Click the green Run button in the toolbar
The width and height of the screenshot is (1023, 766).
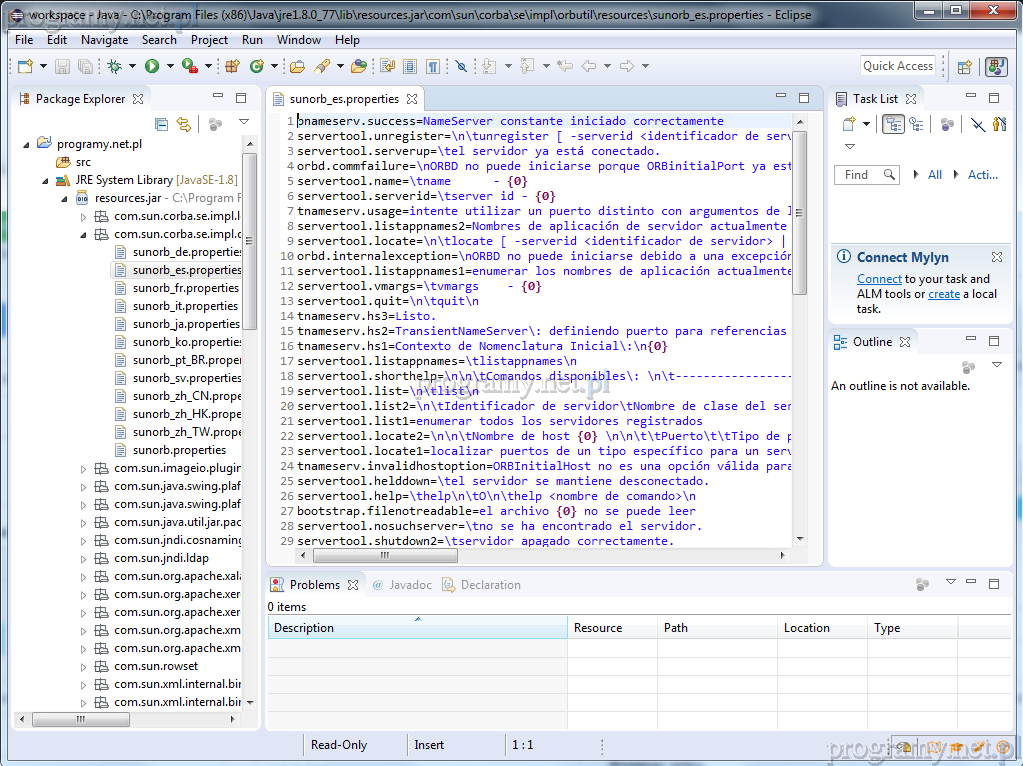click(x=152, y=66)
